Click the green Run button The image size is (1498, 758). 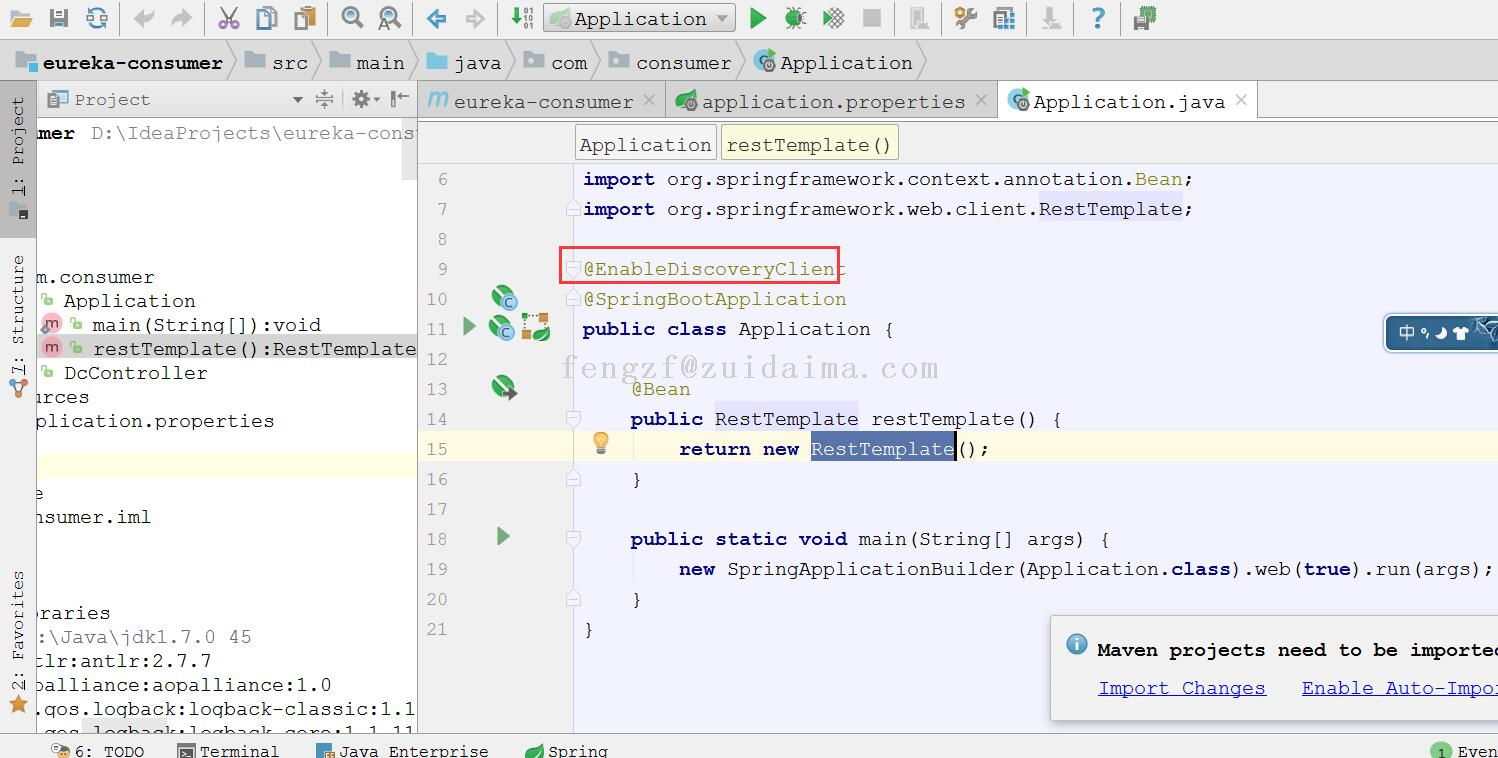[x=758, y=18]
